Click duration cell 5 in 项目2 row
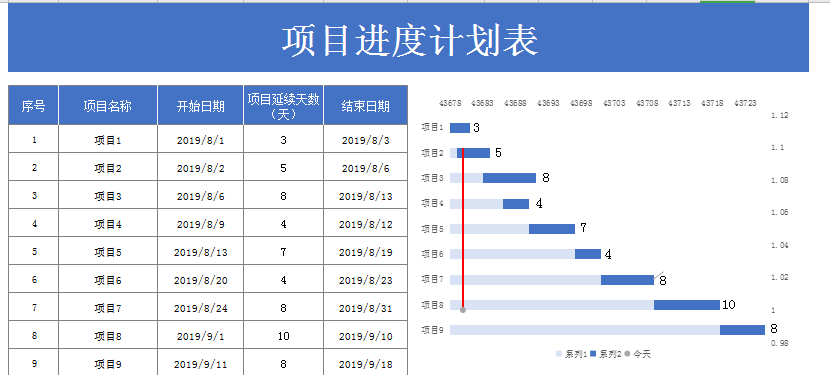 [284, 168]
